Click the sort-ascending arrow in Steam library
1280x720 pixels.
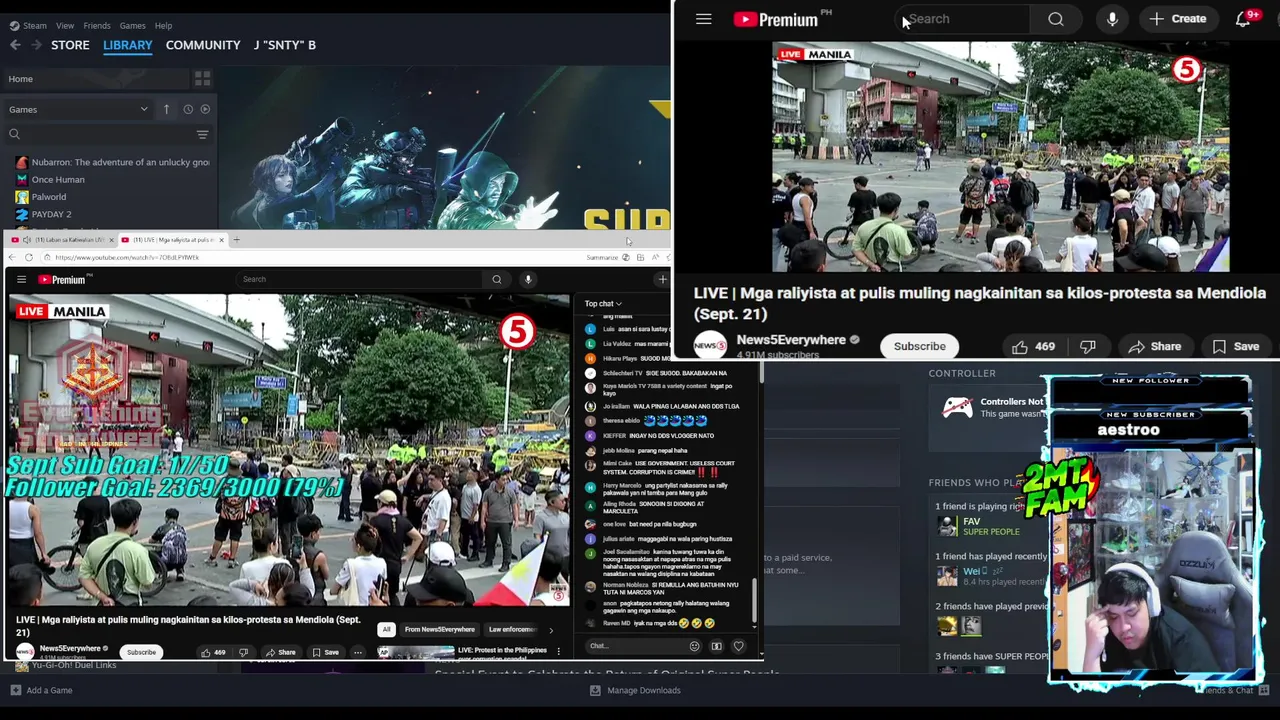[x=166, y=109]
